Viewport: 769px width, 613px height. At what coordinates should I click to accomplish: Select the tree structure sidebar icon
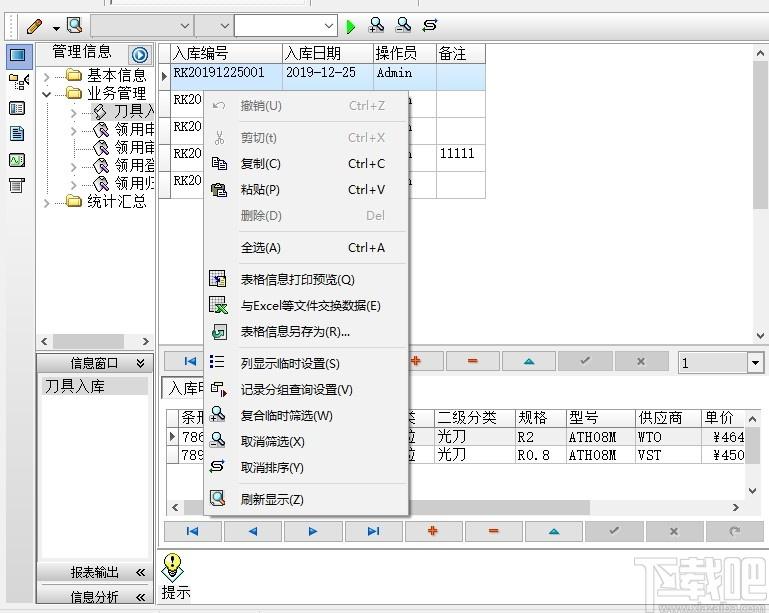tap(19, 81)
